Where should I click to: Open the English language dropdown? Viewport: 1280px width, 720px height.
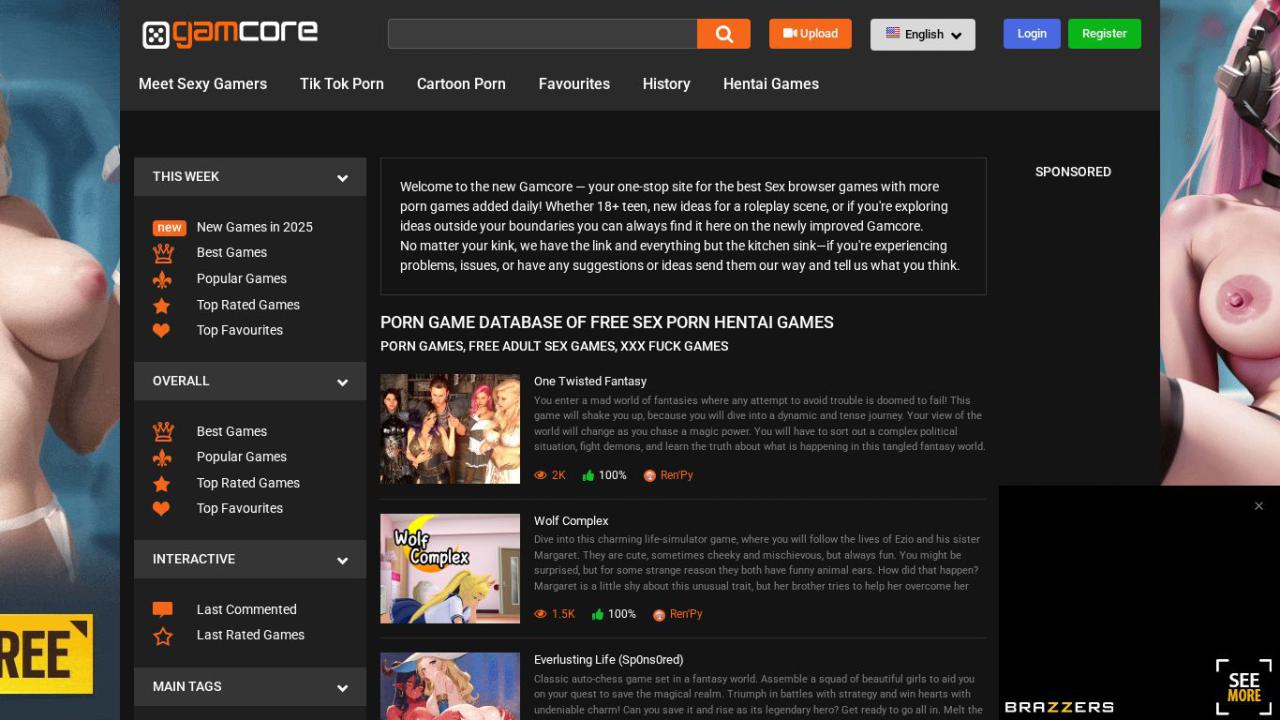[x=921, y=33]
